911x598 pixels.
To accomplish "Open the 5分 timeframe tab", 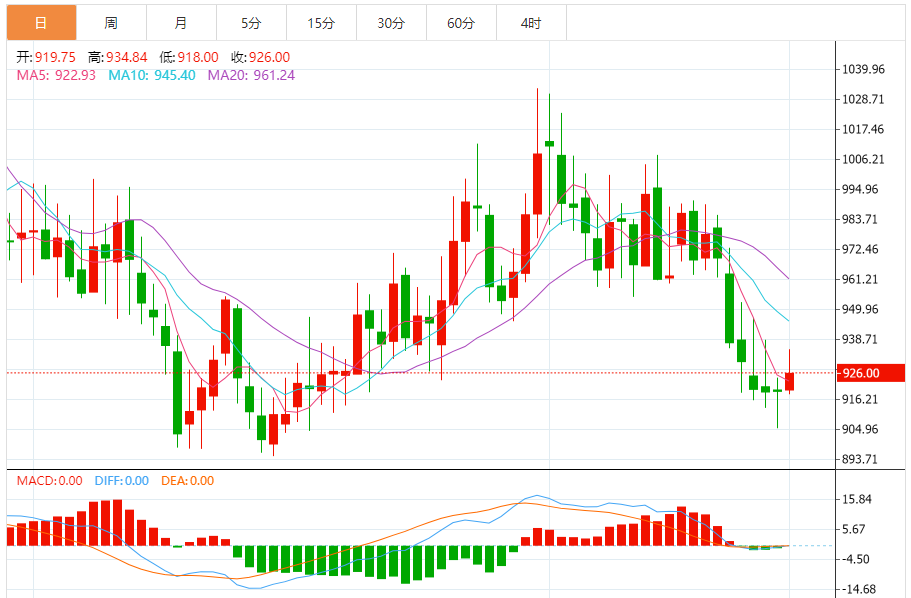I will coord(252,23).
